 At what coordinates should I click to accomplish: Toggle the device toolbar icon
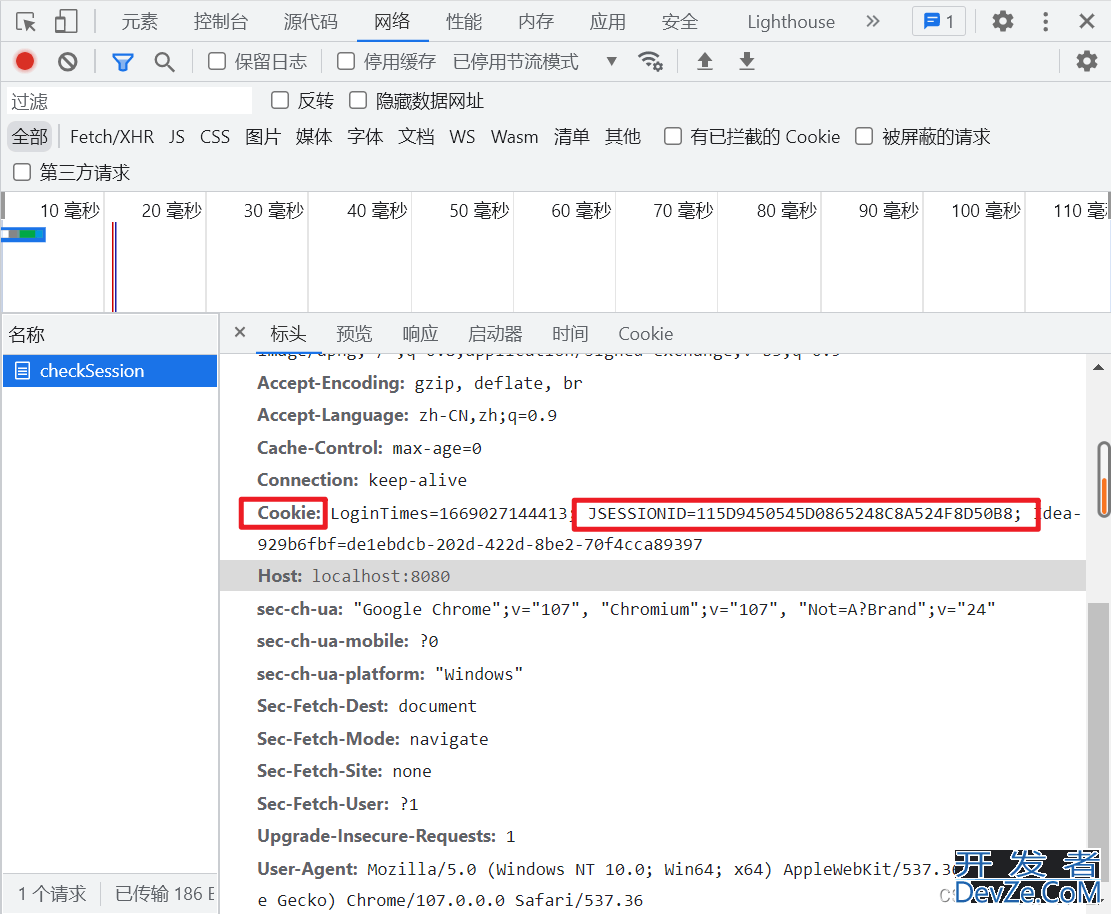point(66,21)
